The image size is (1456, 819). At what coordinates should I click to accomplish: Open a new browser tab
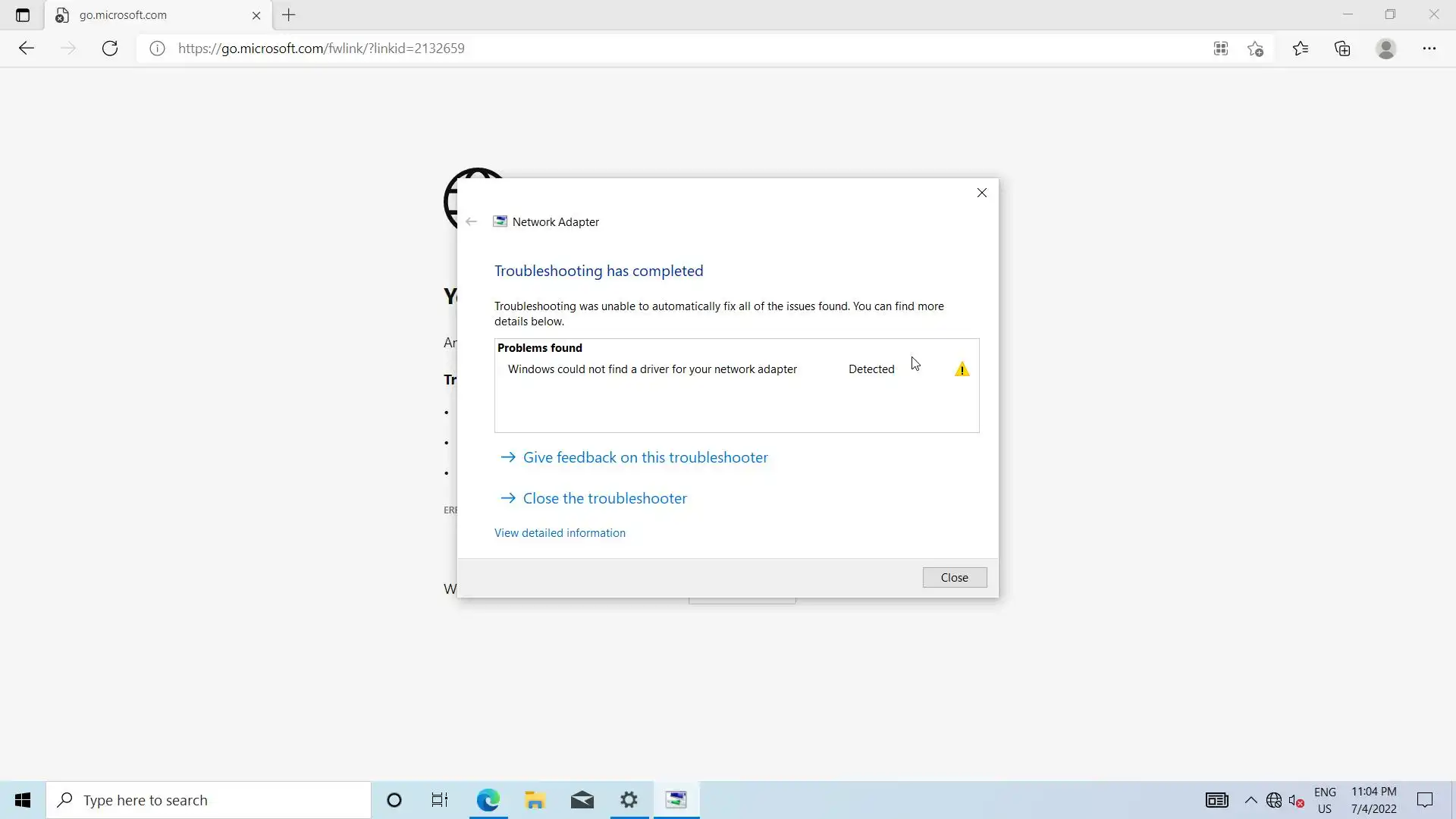pyautogui.click(x=289, y=15)
